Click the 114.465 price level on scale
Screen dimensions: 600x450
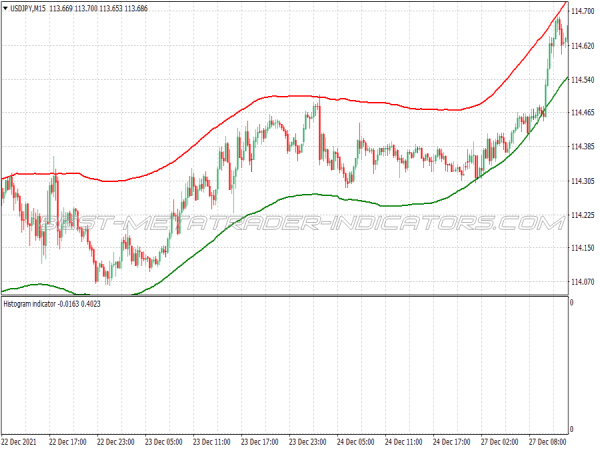pos(584,114)
